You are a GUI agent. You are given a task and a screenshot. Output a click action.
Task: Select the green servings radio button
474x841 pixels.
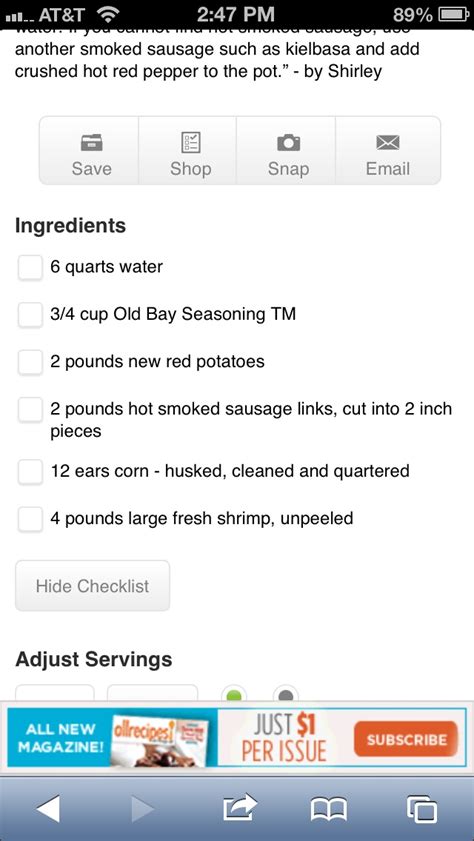click(234, 694)
